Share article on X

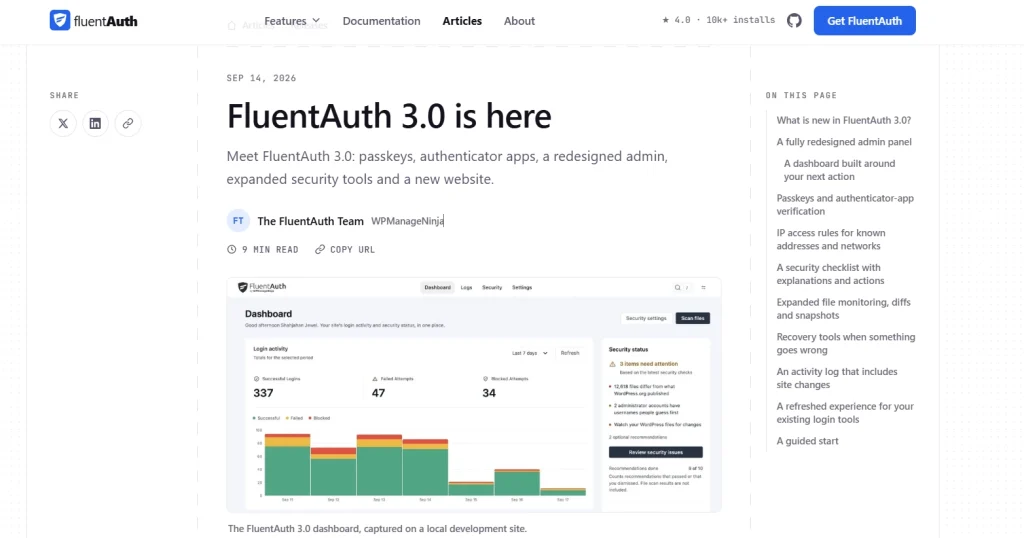pyautogui.click(x=63, y=123)
